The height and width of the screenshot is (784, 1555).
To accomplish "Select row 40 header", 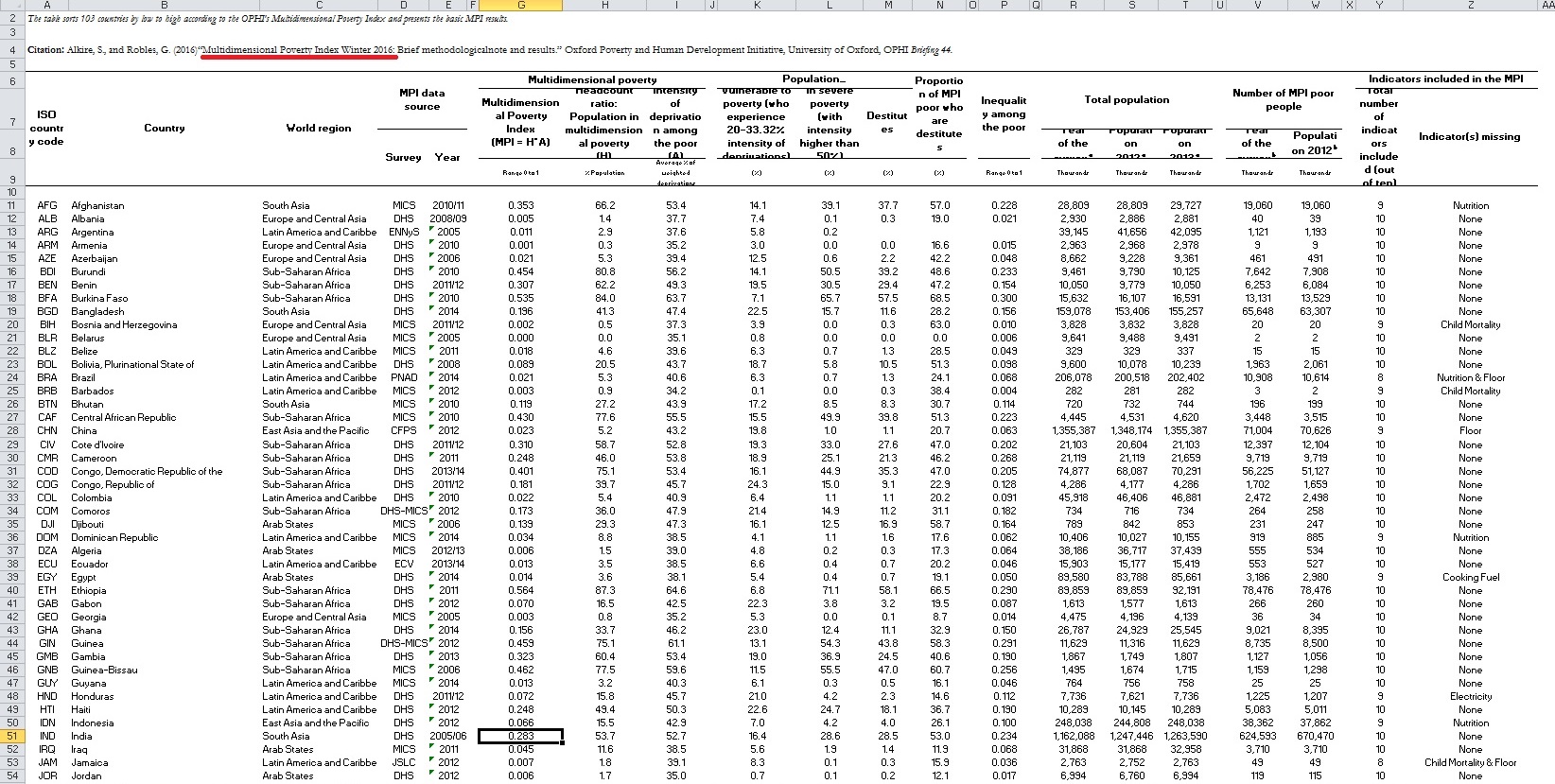I will coord(12,590).
